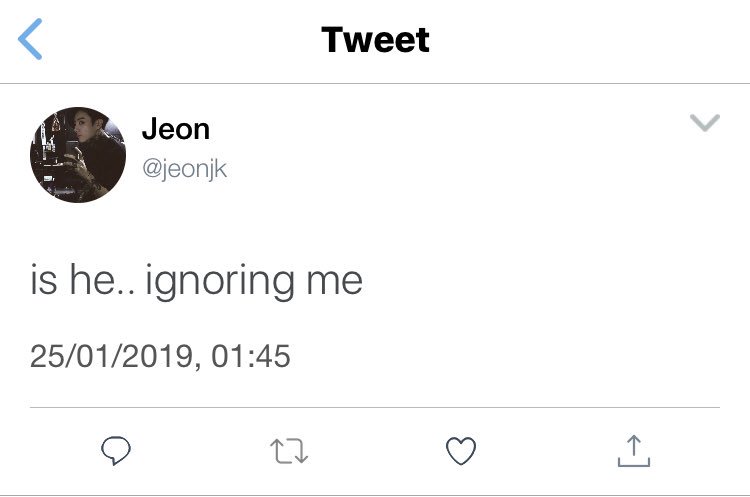Image resolution: width=750 pixels, height=497 pixels.
Task: Open tweet options with gray chevron
Action: point(705,122)
